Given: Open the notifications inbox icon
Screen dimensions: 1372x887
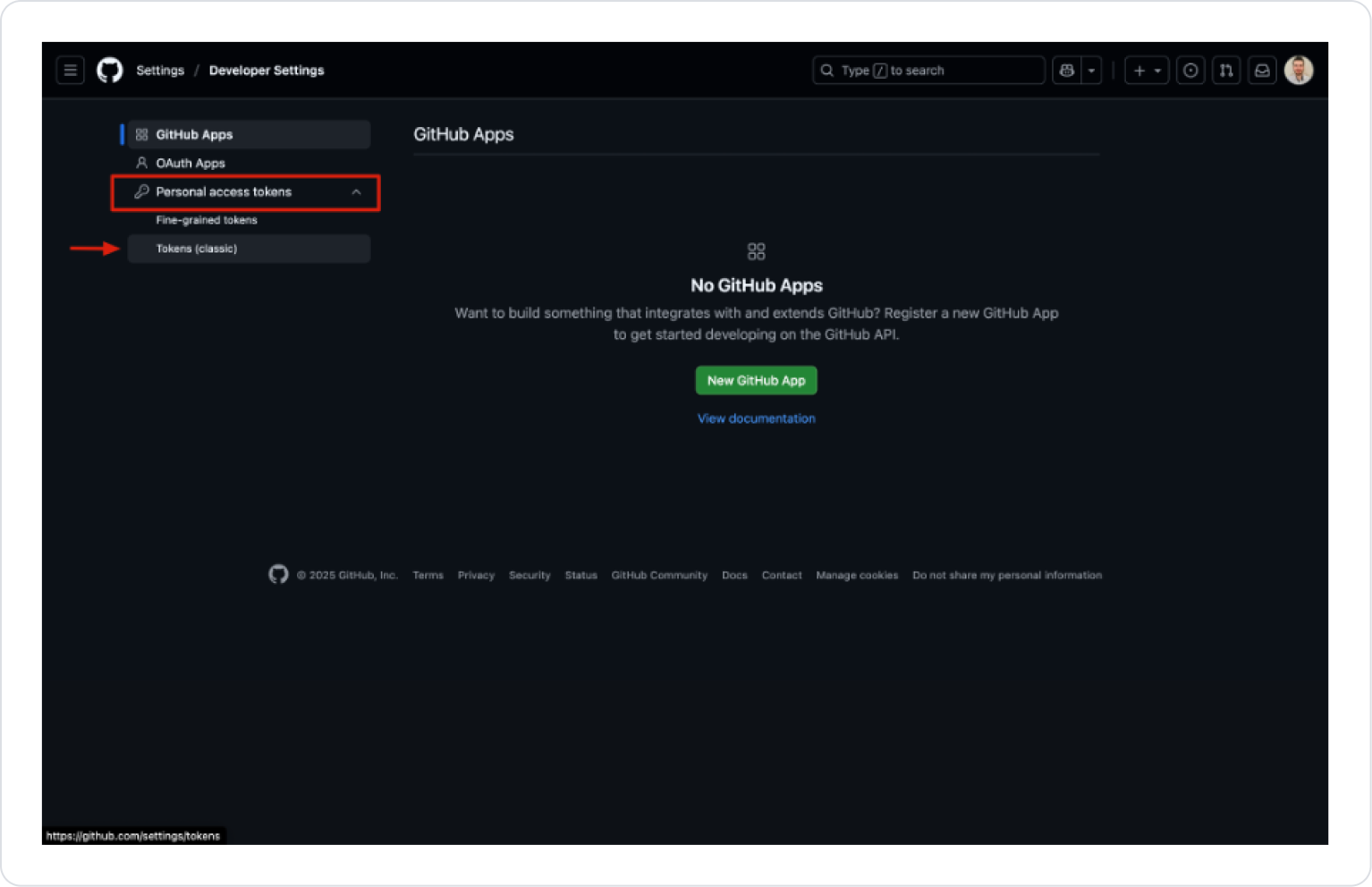Looking at the screenshot, I should pos(1262,70).
